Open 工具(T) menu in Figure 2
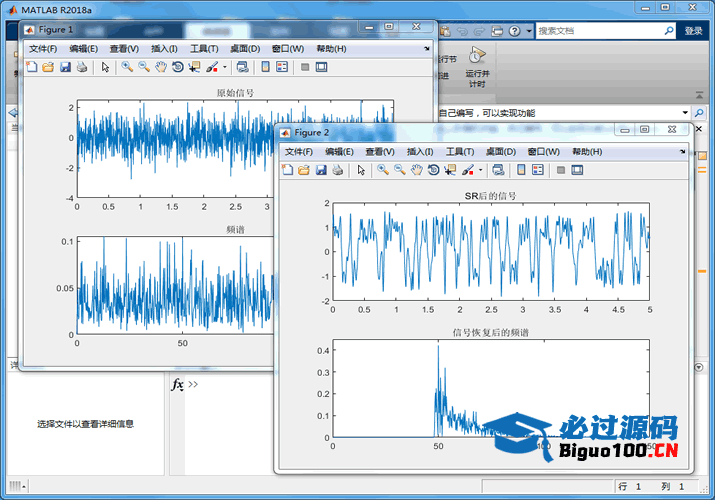 pos(460,152)
